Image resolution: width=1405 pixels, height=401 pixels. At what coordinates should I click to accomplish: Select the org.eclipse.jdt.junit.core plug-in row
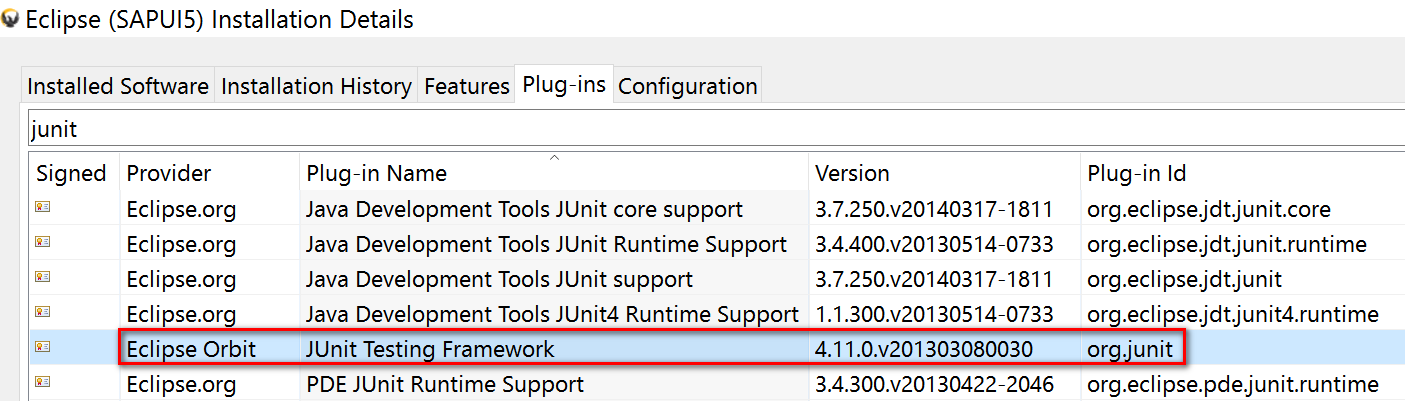(x=717, y=209)
